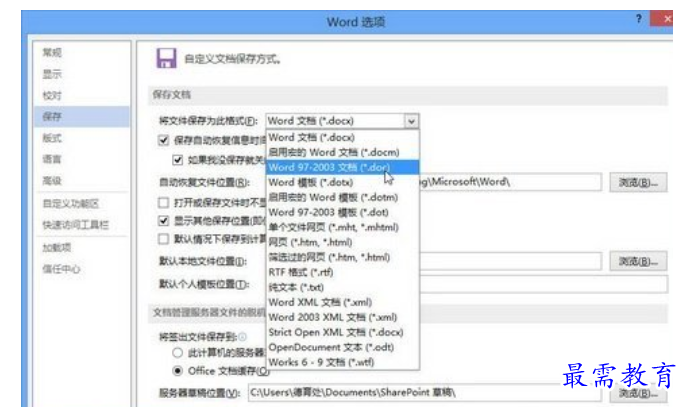
Task: Choose Word 文档 (*.docx) from list
Action: pyautogui.click(x=342, y=137)
